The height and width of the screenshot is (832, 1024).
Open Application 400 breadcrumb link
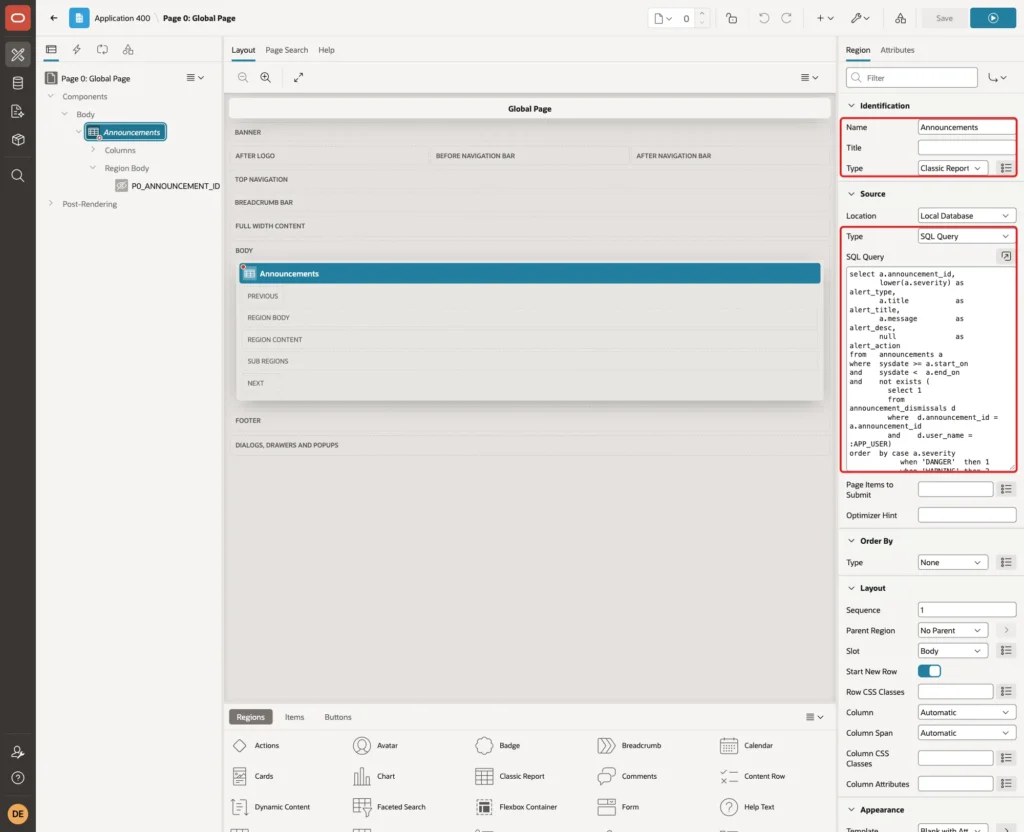[121, 18]
